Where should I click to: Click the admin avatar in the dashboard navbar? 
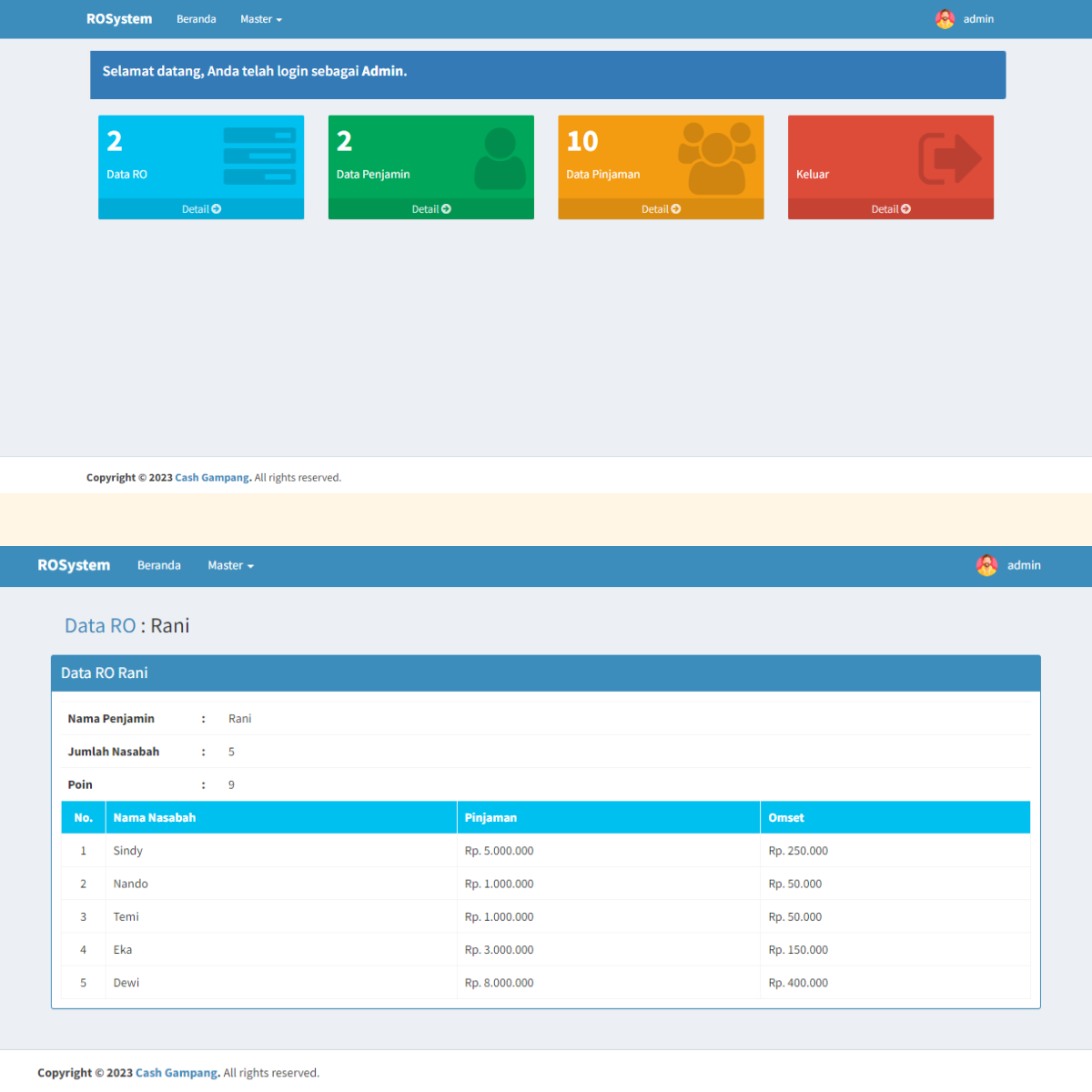(x=945, y=19)
